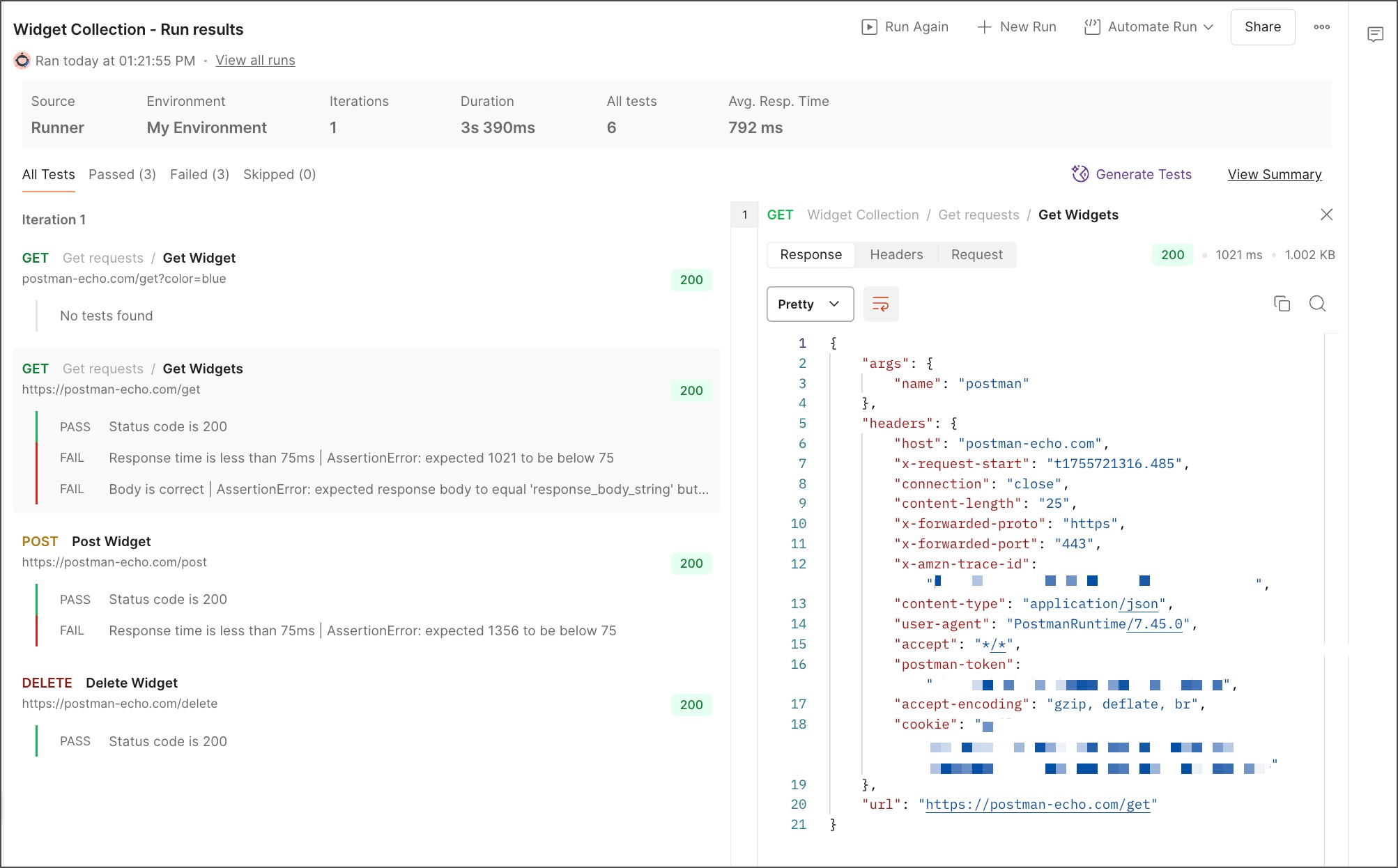Screen dimensions: 1398x868
Task: Open the comments panel icon
Action: pyautogui.click(x=1375, y=34)
